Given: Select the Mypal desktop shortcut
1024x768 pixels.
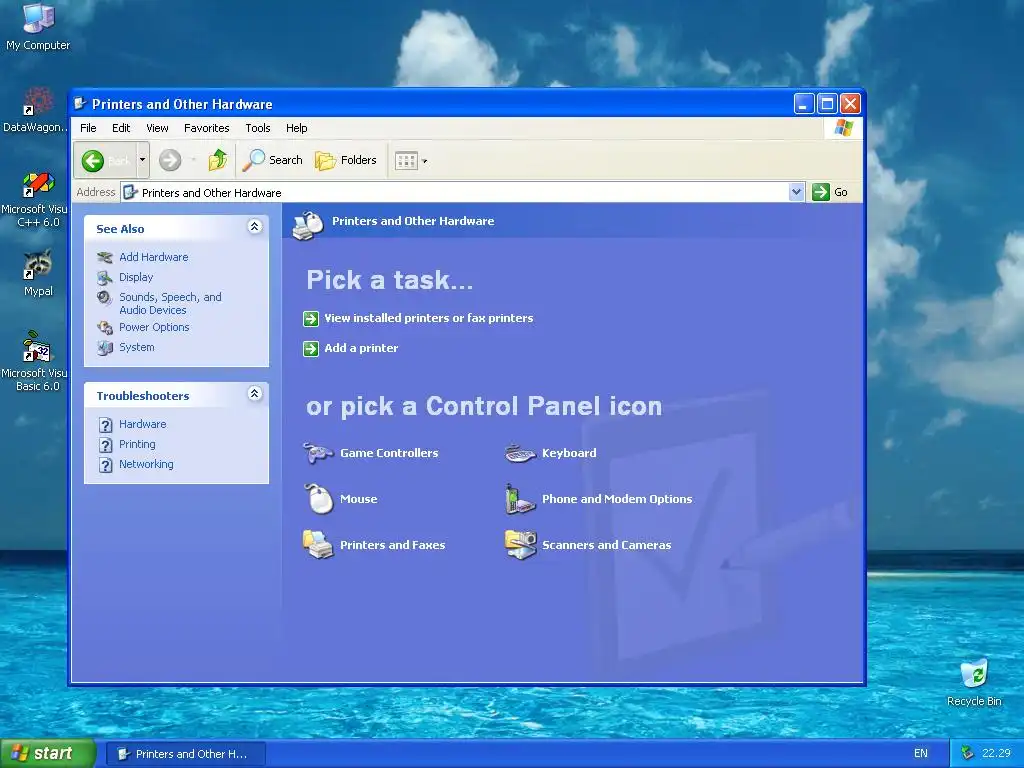Looking at the screenshot, I should 38,273.
